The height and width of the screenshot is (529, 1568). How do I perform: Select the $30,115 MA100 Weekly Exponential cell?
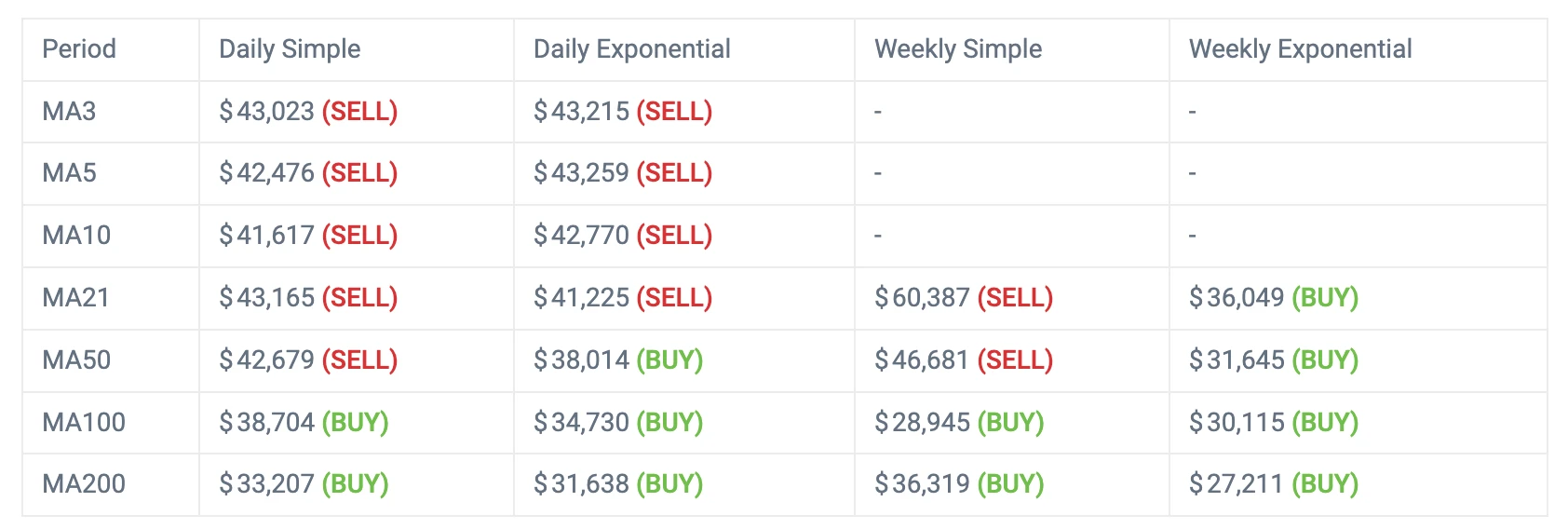(x=1237, y=423)
